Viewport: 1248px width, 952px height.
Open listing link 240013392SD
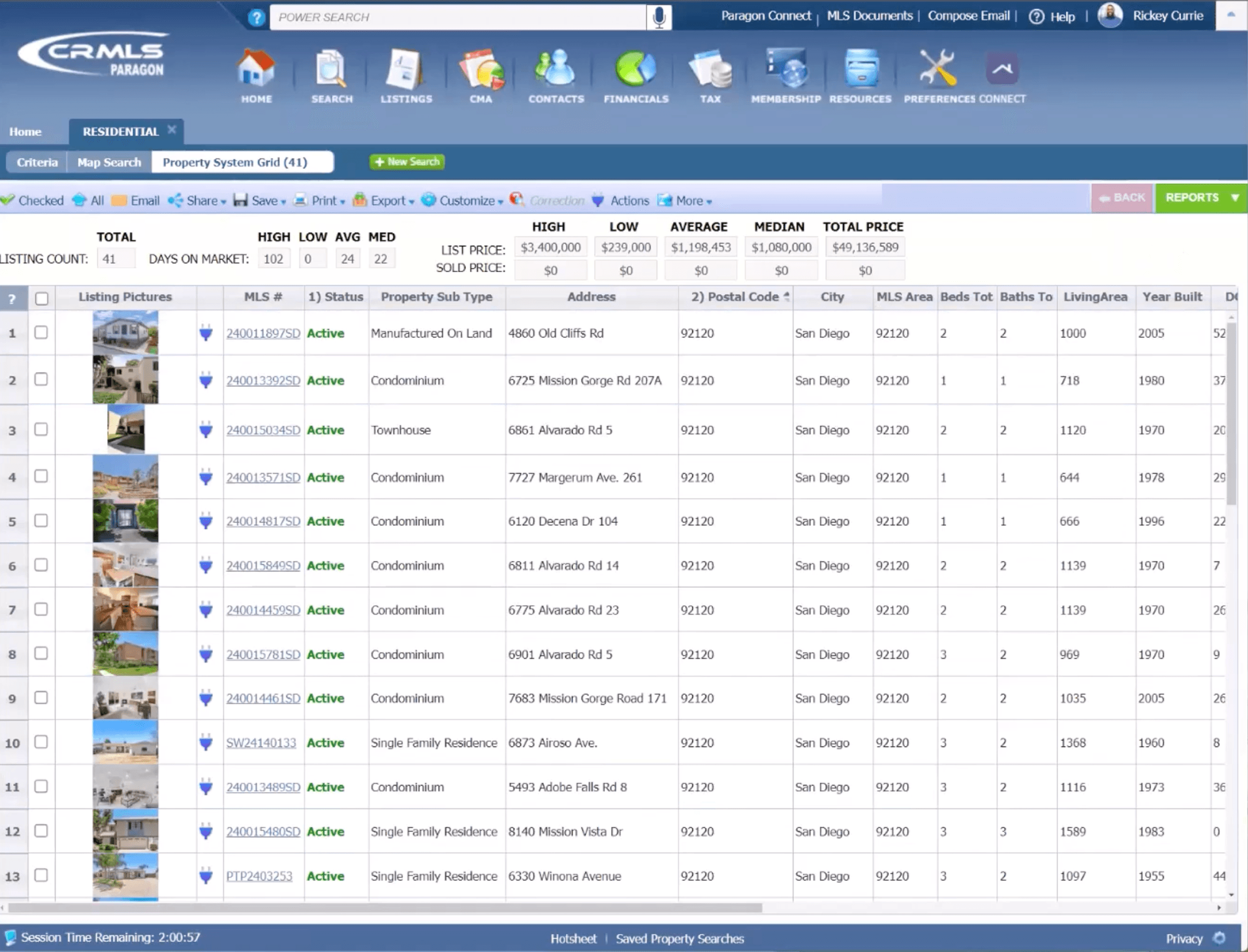[263, 380]
